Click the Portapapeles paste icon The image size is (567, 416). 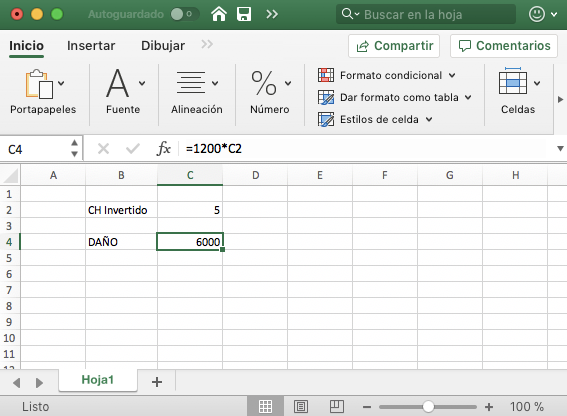[39, 84]
